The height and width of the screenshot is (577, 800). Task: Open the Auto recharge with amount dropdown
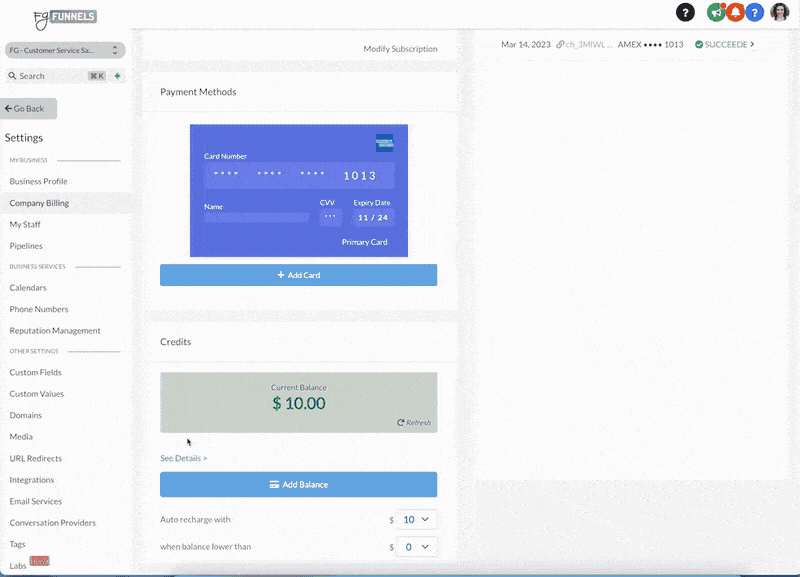pos(416,519)
